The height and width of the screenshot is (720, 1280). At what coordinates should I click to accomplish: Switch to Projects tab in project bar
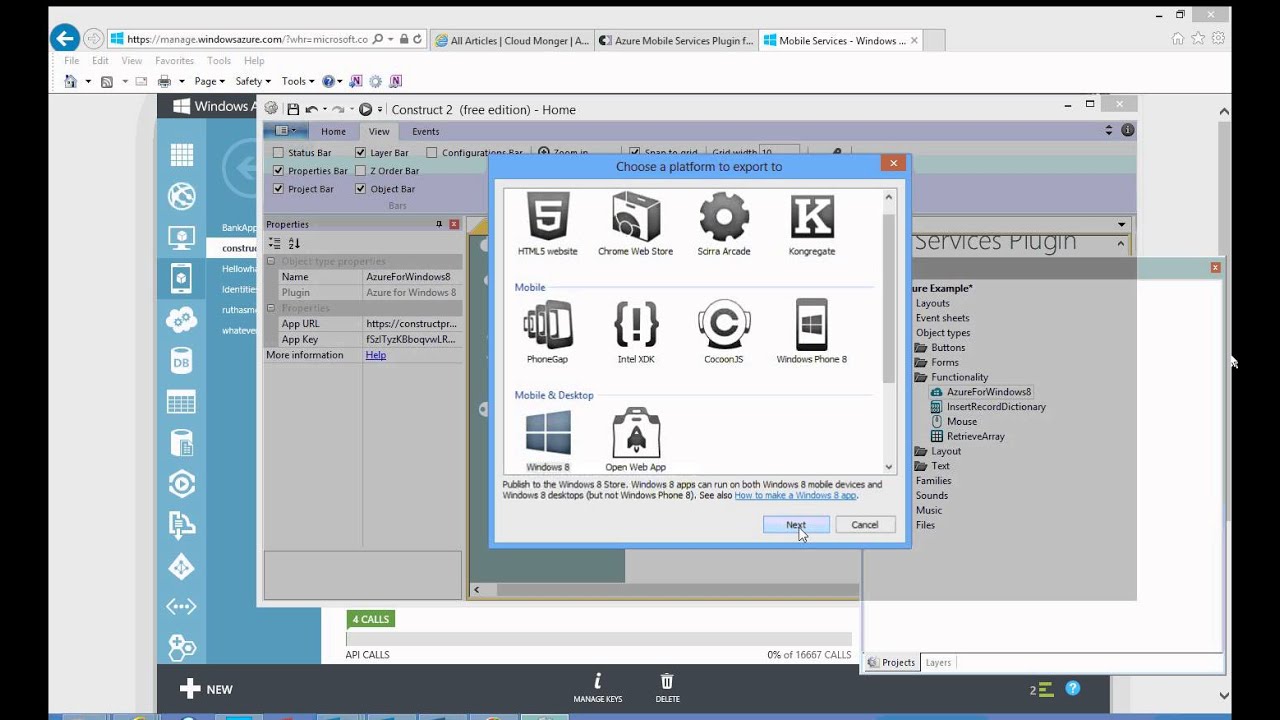coord(891,662)
